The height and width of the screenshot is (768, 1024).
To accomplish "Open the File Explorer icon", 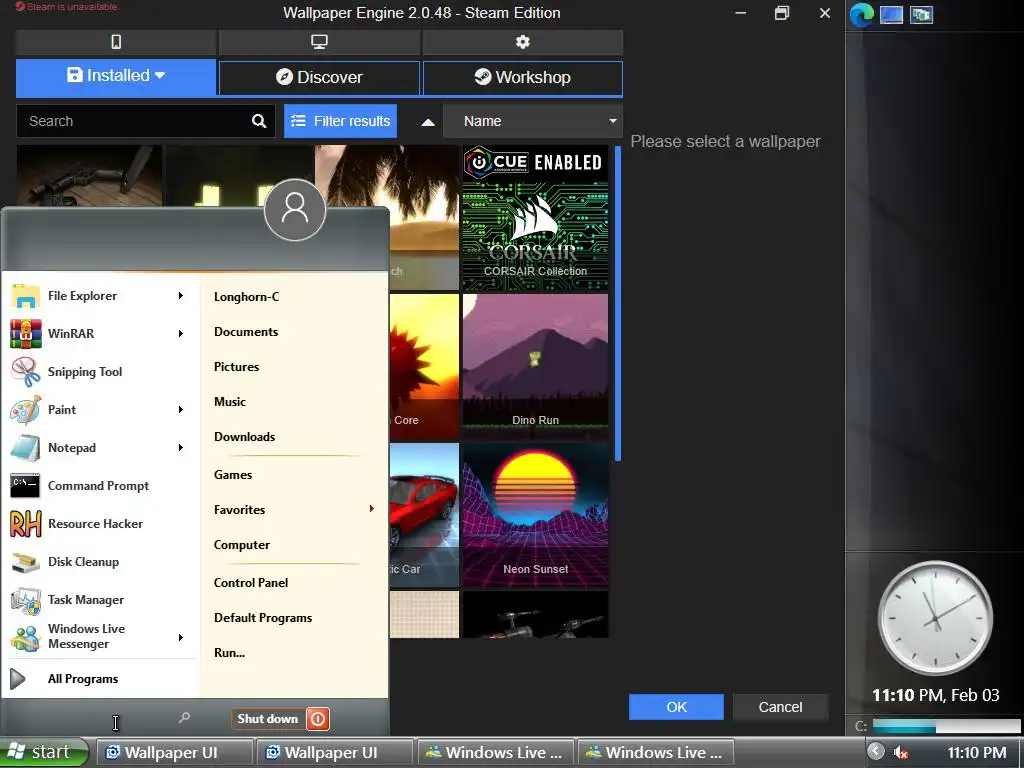I will tap(25, 296).
